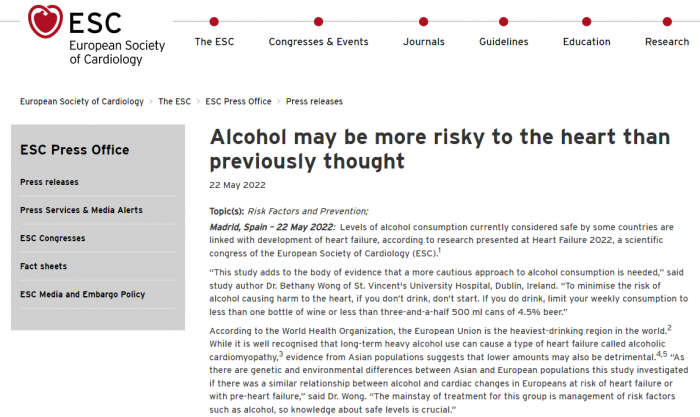700x417 pixels.
Task: Open the Research menu
Action: pyautogui.click(x=666, y=42)
